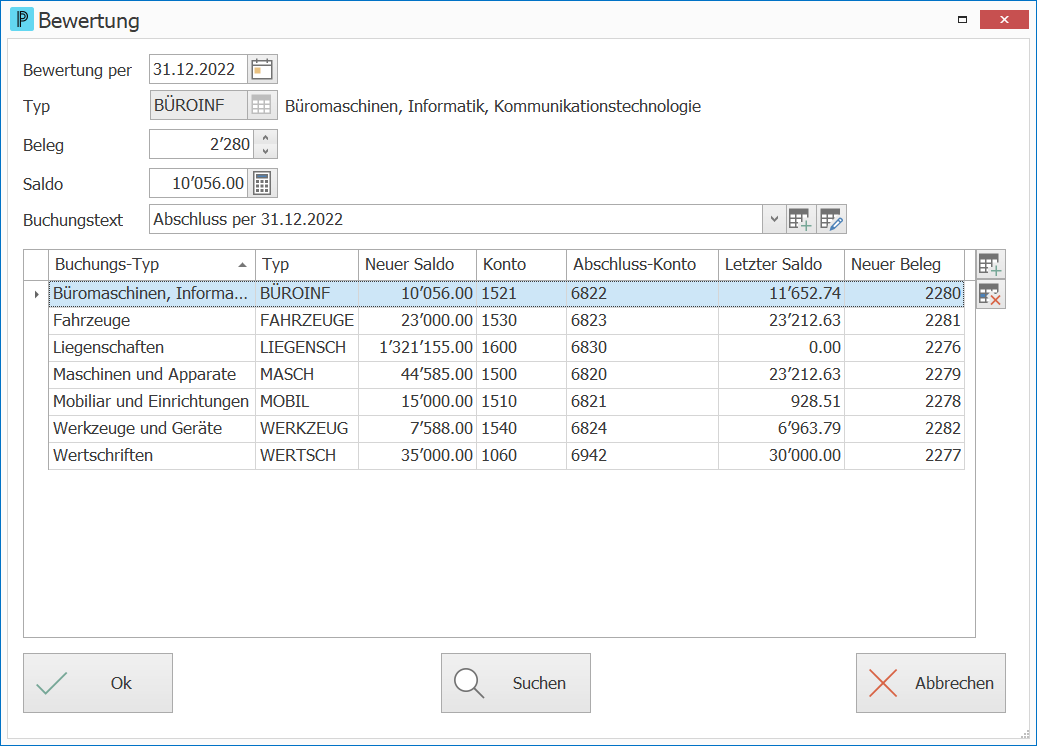The width and height of the screenshot is (1037, 746).
Task: Click the Konto cell 1521
Action: tap(521, 294)
